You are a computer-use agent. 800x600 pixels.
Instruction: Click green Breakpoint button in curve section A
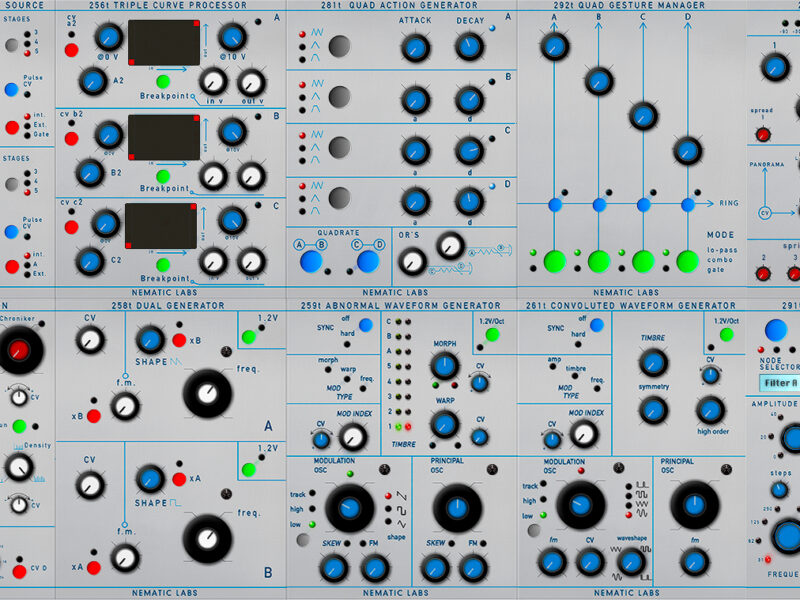coord(163,82)
